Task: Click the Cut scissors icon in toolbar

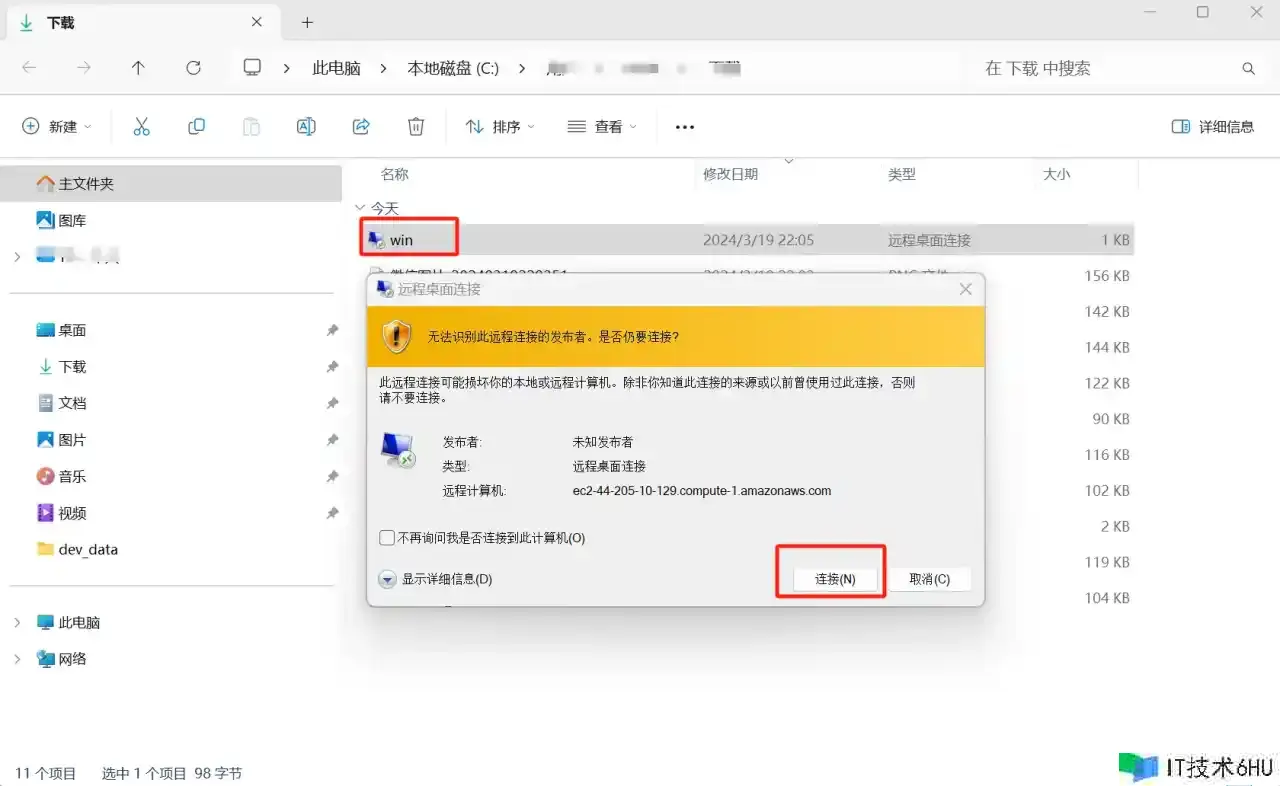Action: tap(141, 126)
